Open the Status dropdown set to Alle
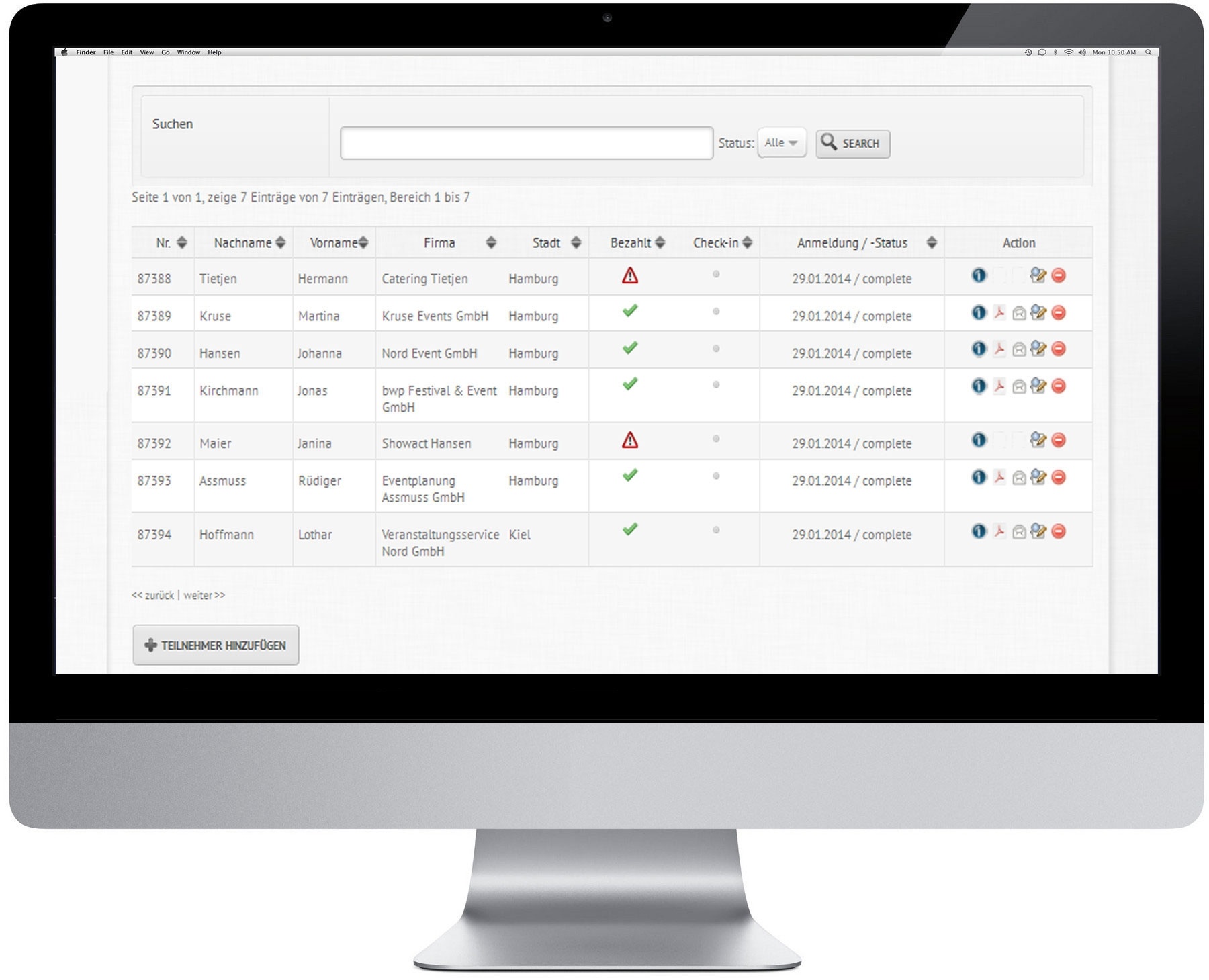1209x980 pixels. (781, 143)
